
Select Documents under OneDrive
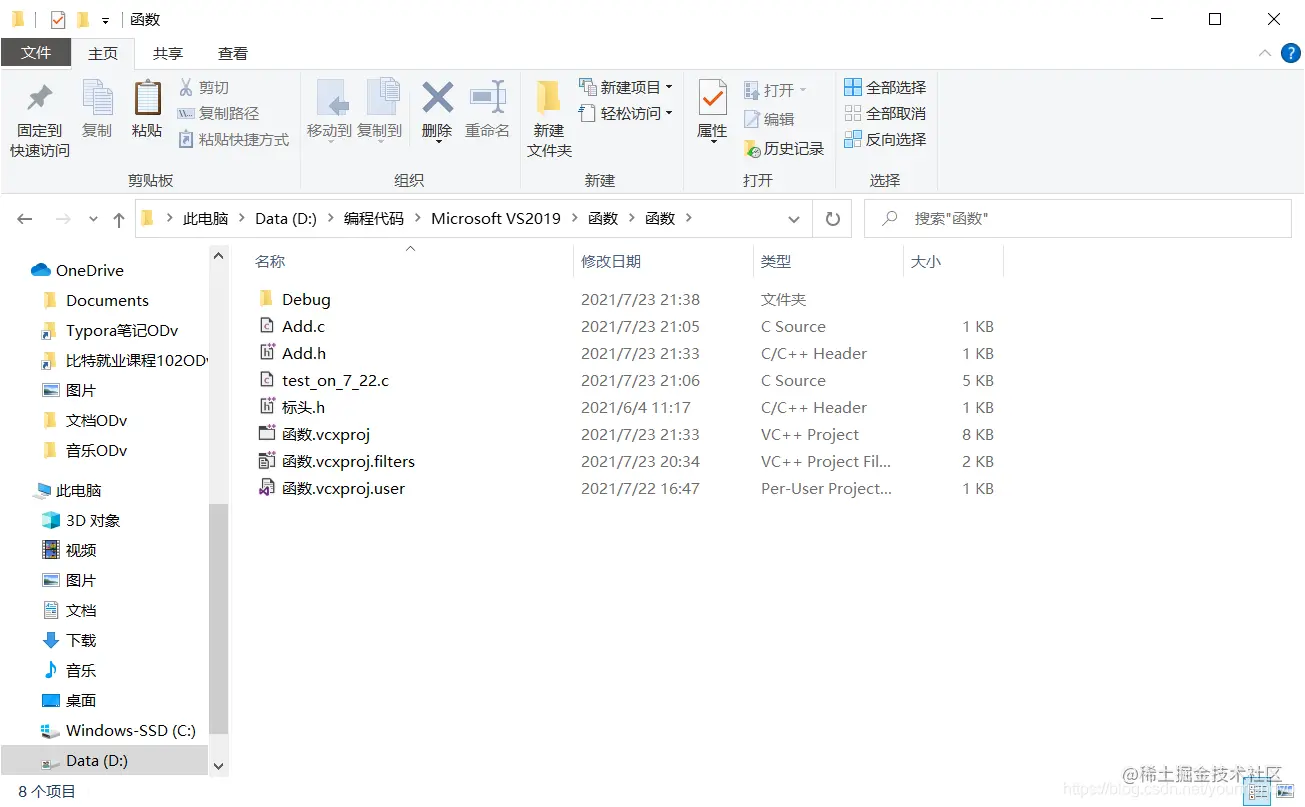point(96,301)
